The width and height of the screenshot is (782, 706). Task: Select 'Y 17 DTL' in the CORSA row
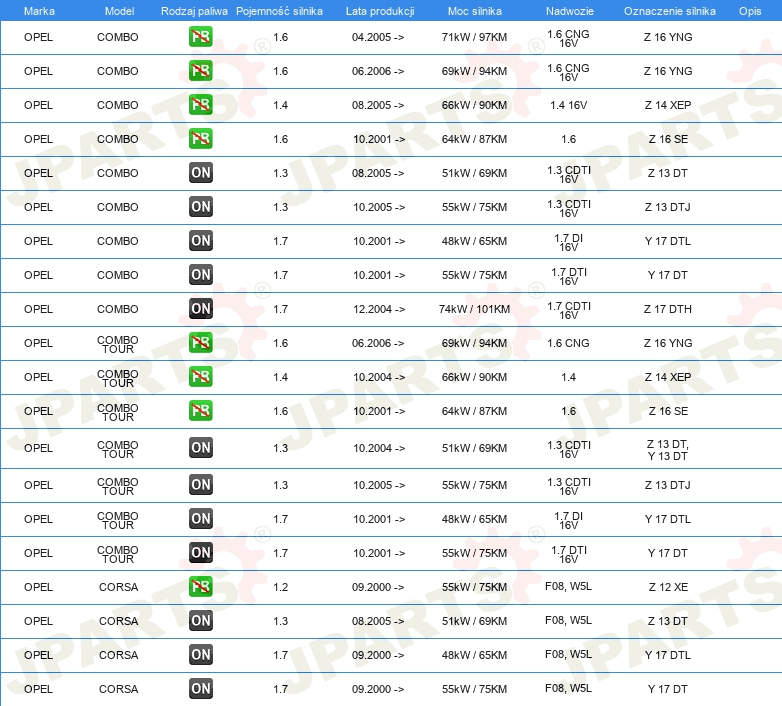tap(668, 655)
